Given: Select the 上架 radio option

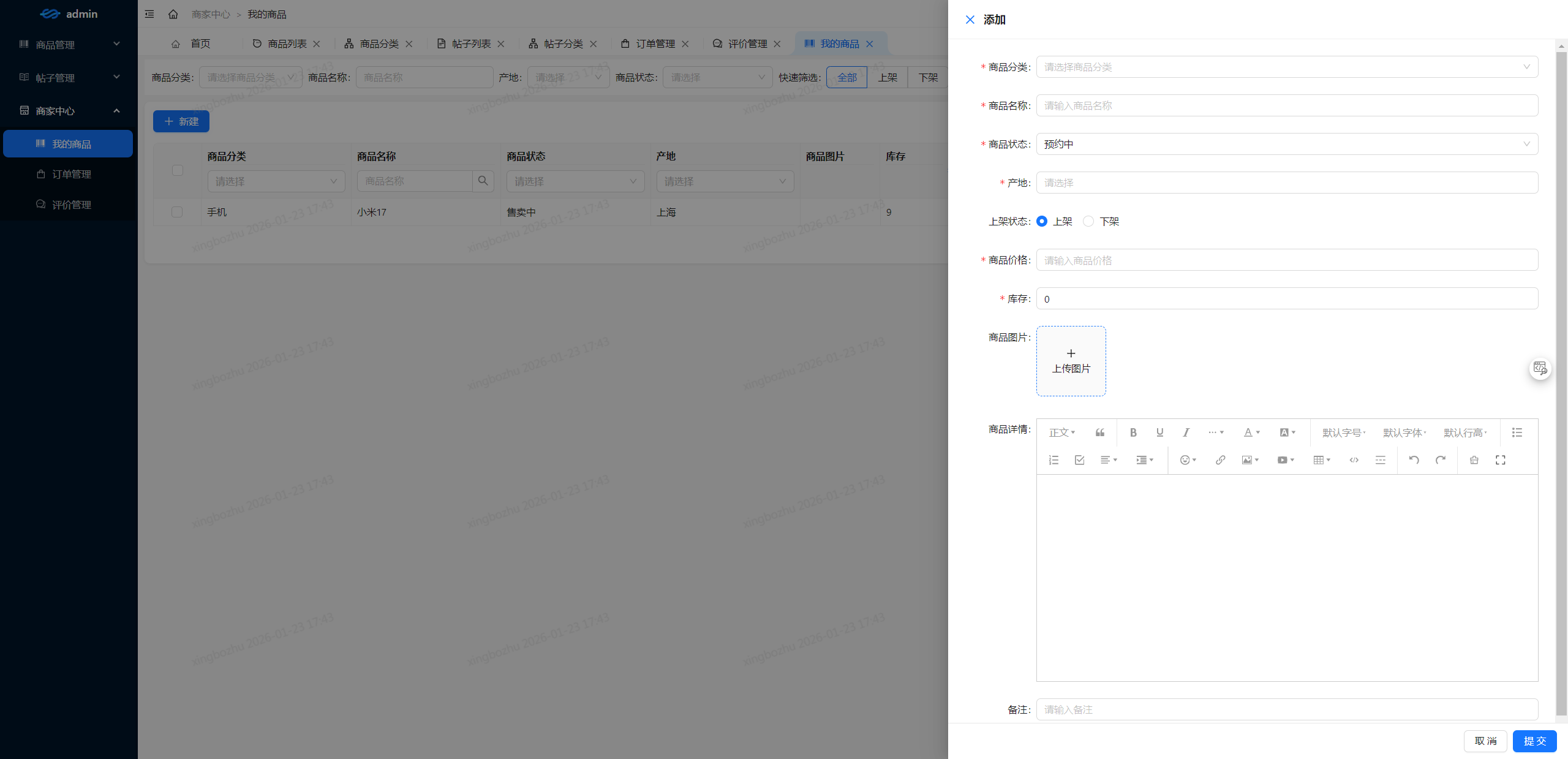Looking at the screenshot, I should (x=1042, y=221).
